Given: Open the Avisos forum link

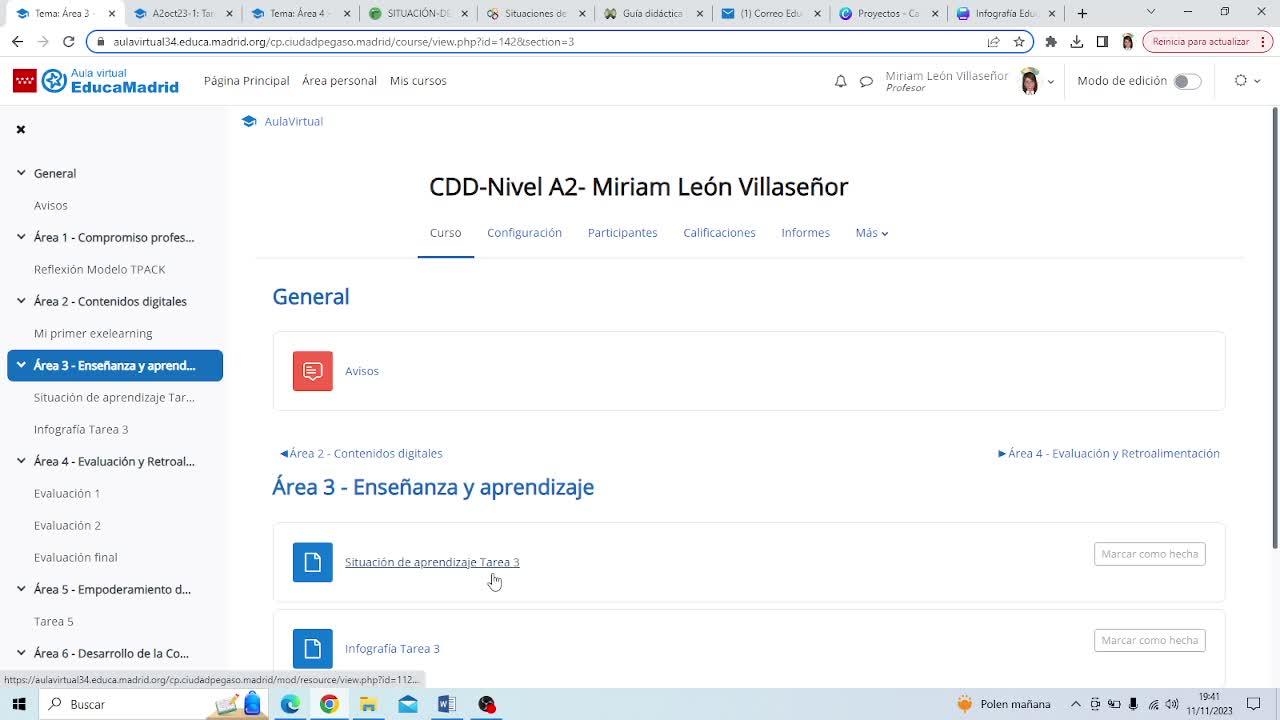Looking at the screenshot, I should pyautogui.click(x=362, y=371).
